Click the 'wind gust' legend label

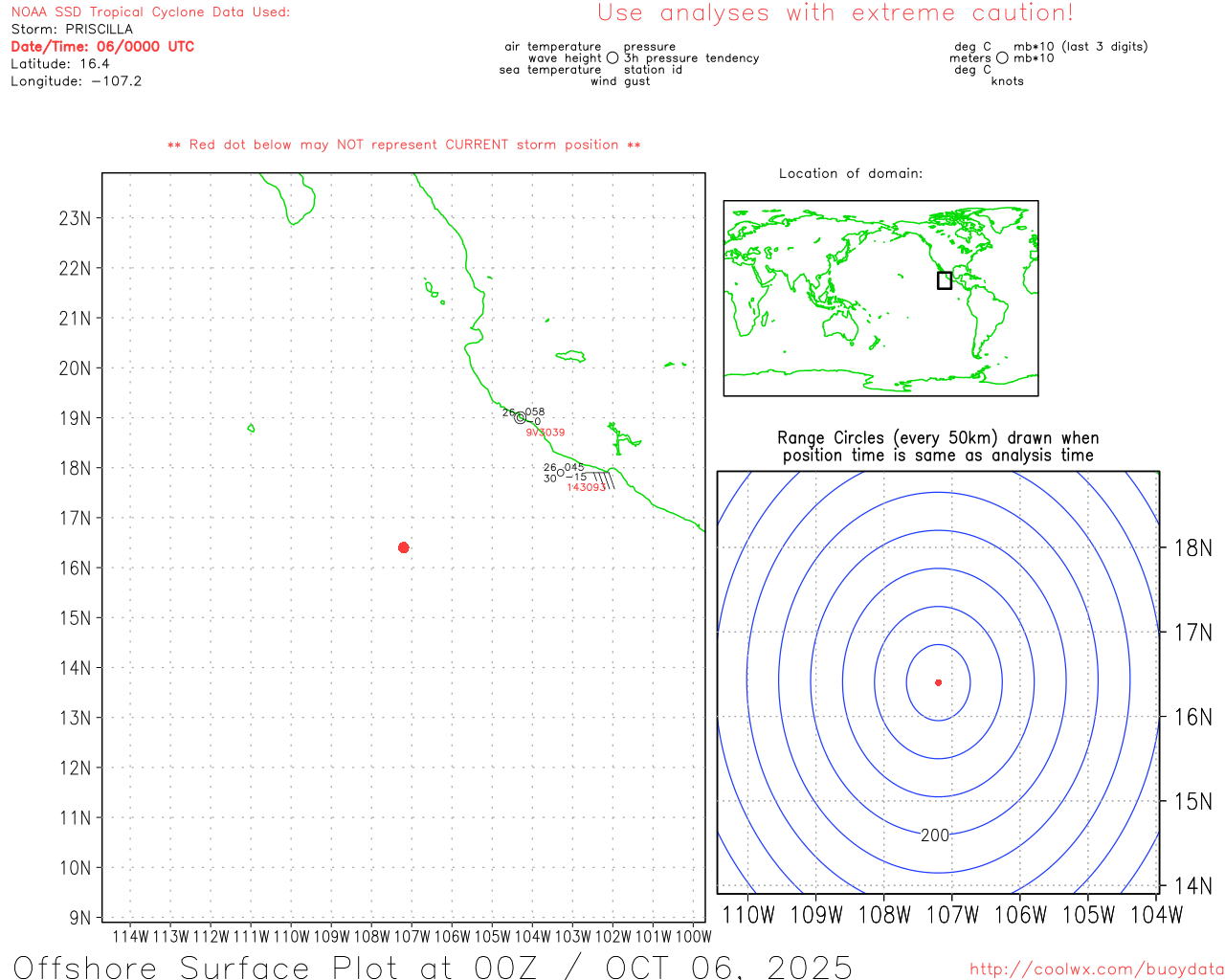620,81
